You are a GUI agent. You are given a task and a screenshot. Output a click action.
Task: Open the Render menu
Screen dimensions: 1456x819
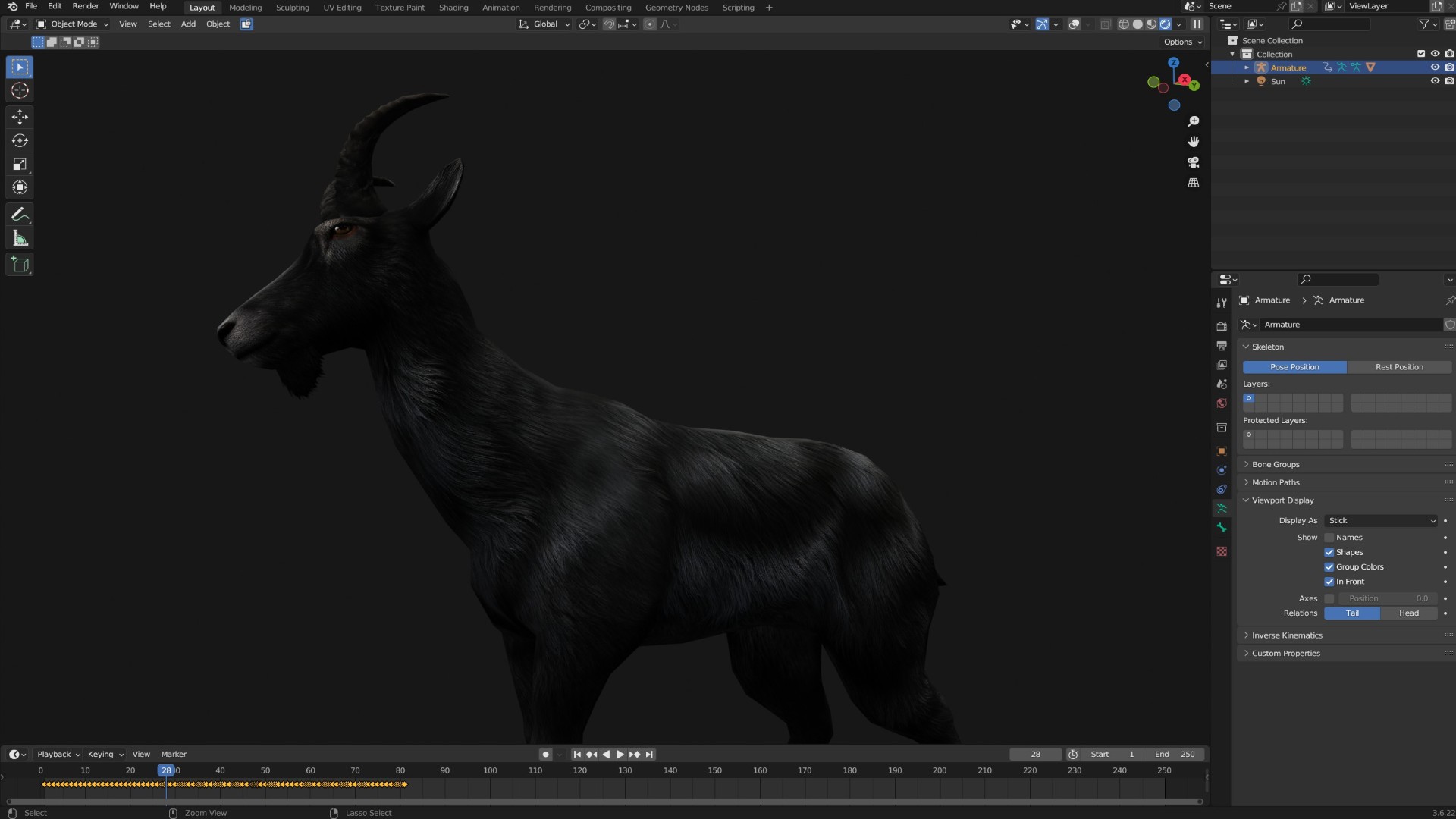coord(86,6)
